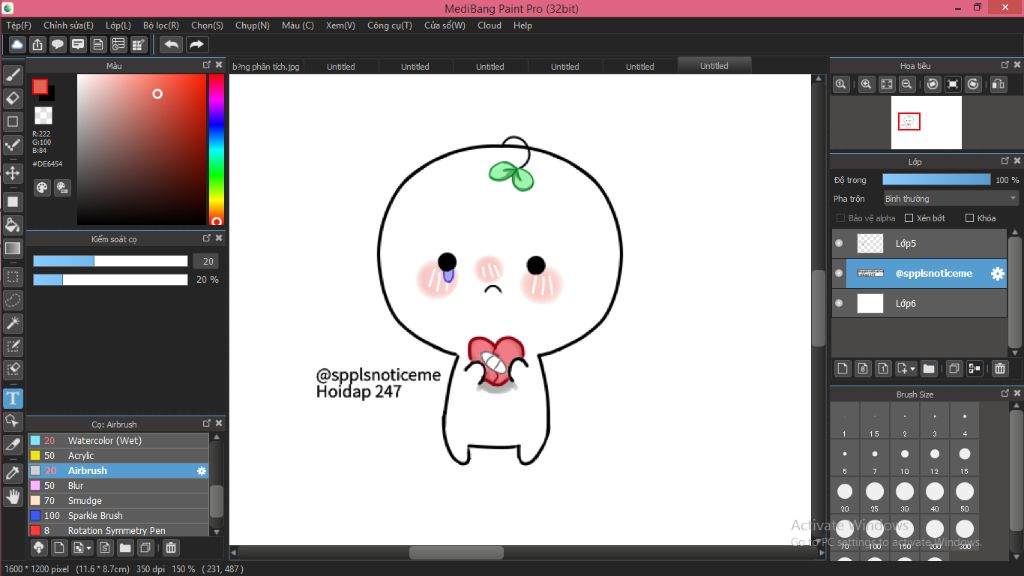
Task: Open the Cloud menu
Action: pyautogui.click(x=489, y=25)
